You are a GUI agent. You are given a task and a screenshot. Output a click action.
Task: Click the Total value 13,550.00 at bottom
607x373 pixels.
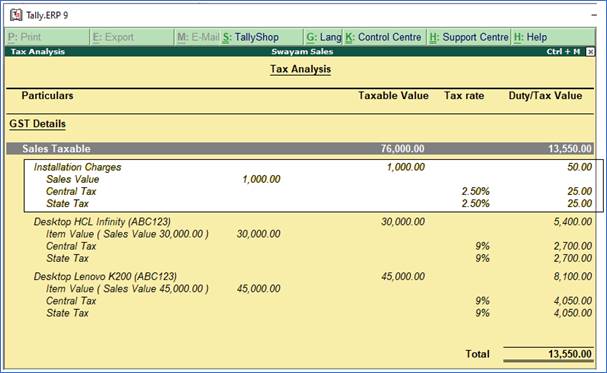tap(570, 354)
